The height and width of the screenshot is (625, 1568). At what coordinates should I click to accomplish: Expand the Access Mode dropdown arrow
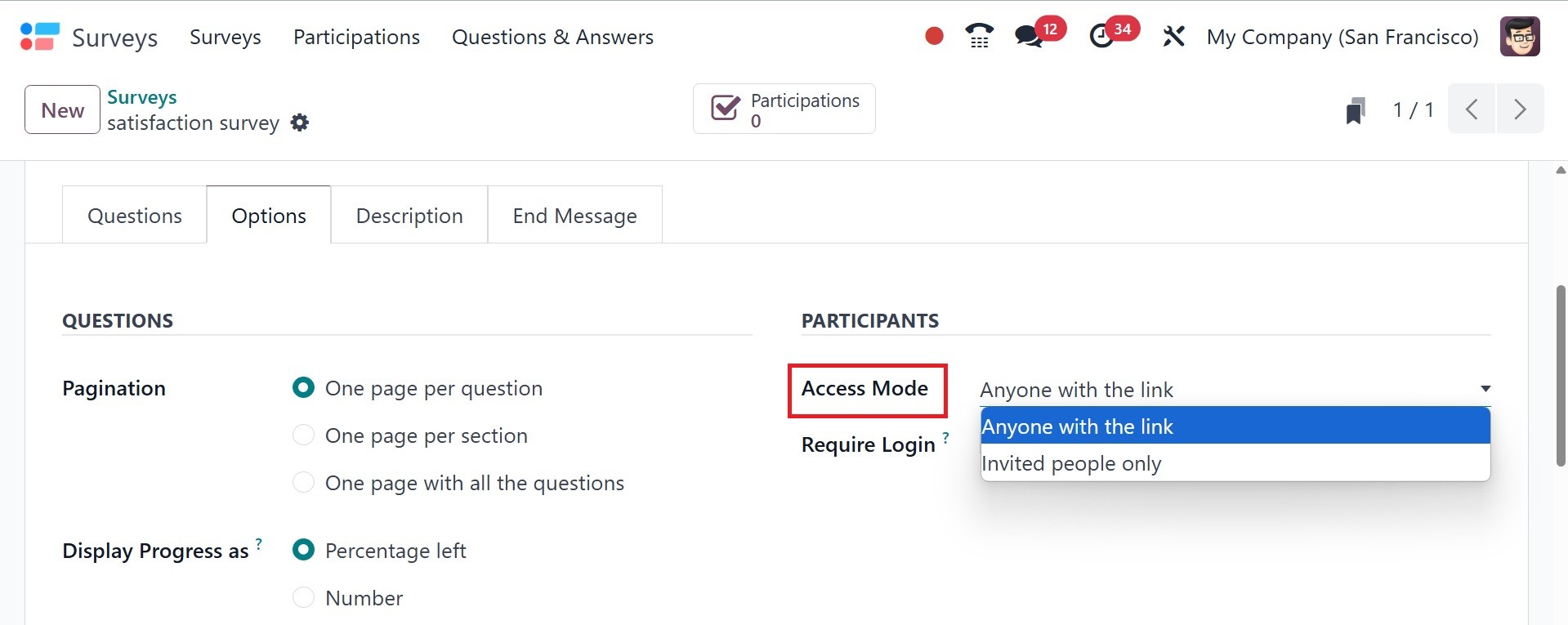1485,389
